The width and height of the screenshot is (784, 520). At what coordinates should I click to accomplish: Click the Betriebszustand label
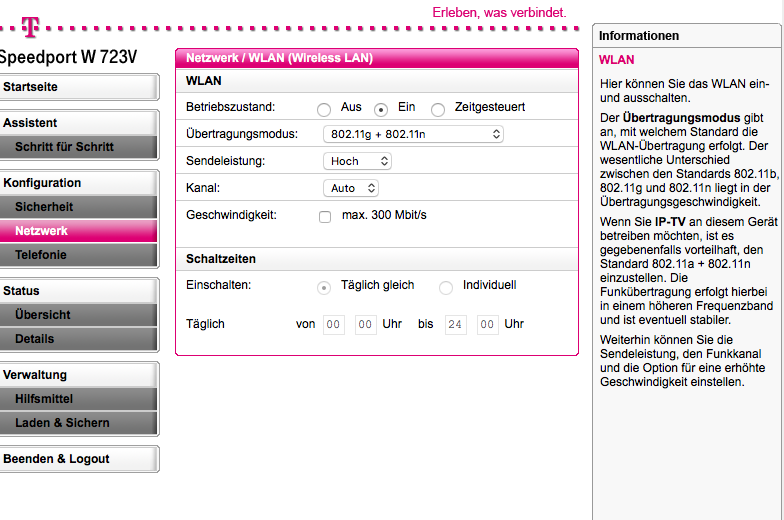tap(230, 107)
